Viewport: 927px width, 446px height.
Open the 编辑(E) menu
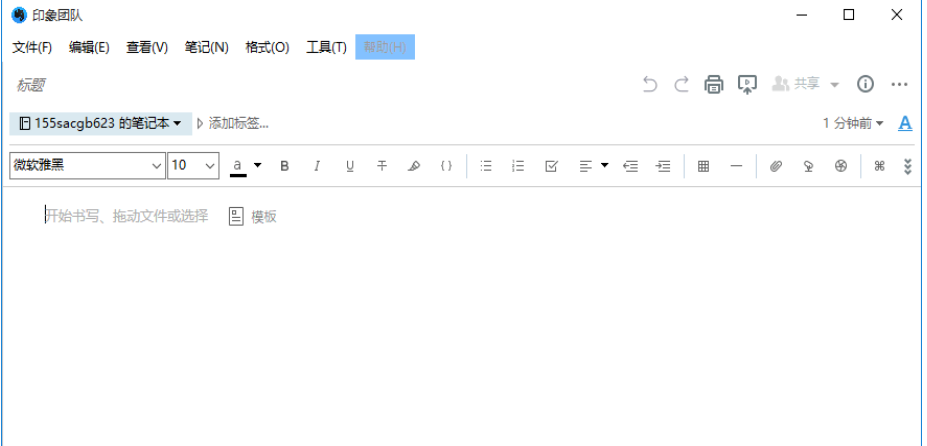click(x=89, y=48)
